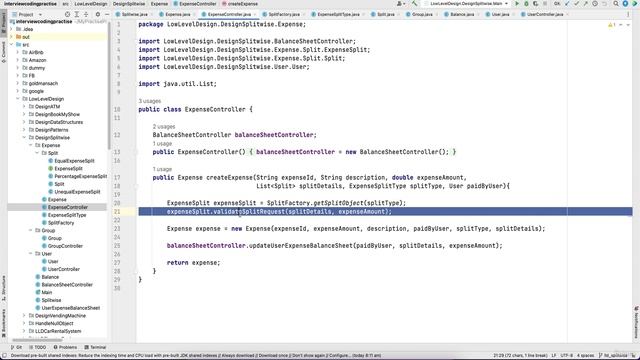Run the Main configuration with play icon

click(x=517, y=3)
